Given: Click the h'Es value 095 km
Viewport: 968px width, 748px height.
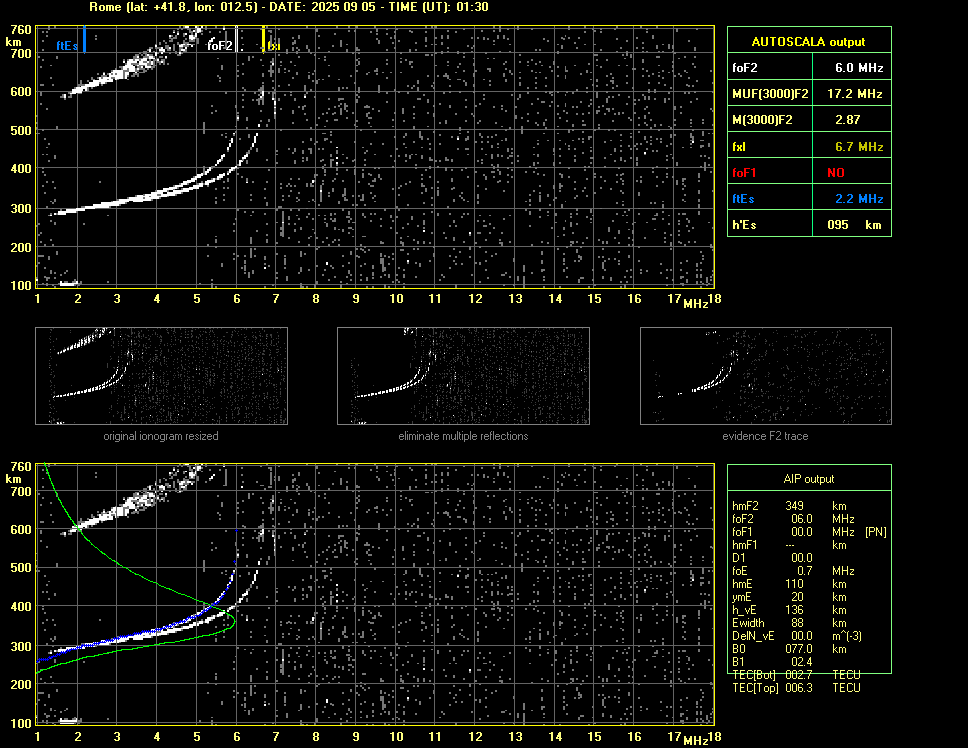Looking at the screenshot, I should point(854,225).
